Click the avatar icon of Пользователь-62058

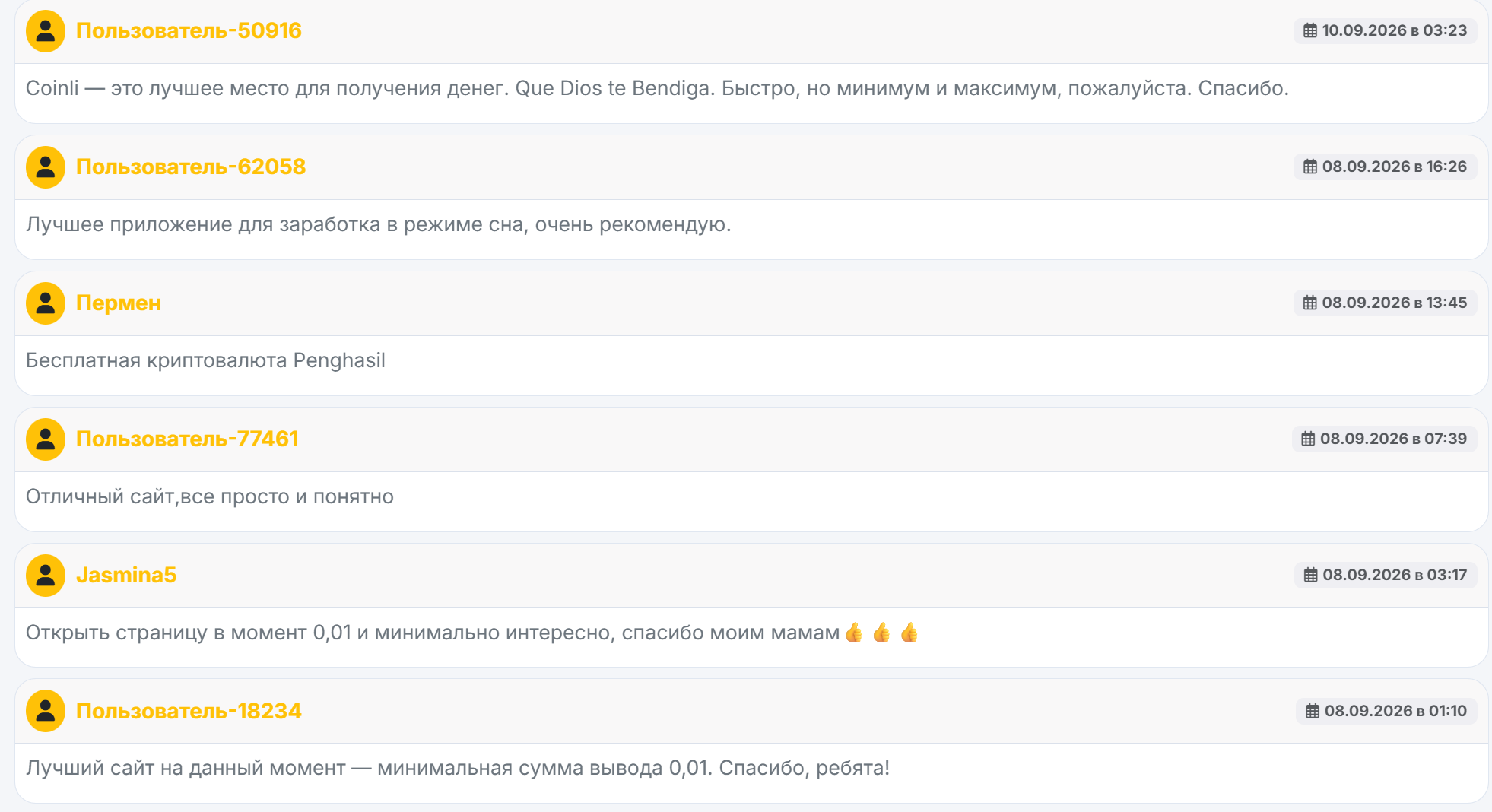click(46, 167)
